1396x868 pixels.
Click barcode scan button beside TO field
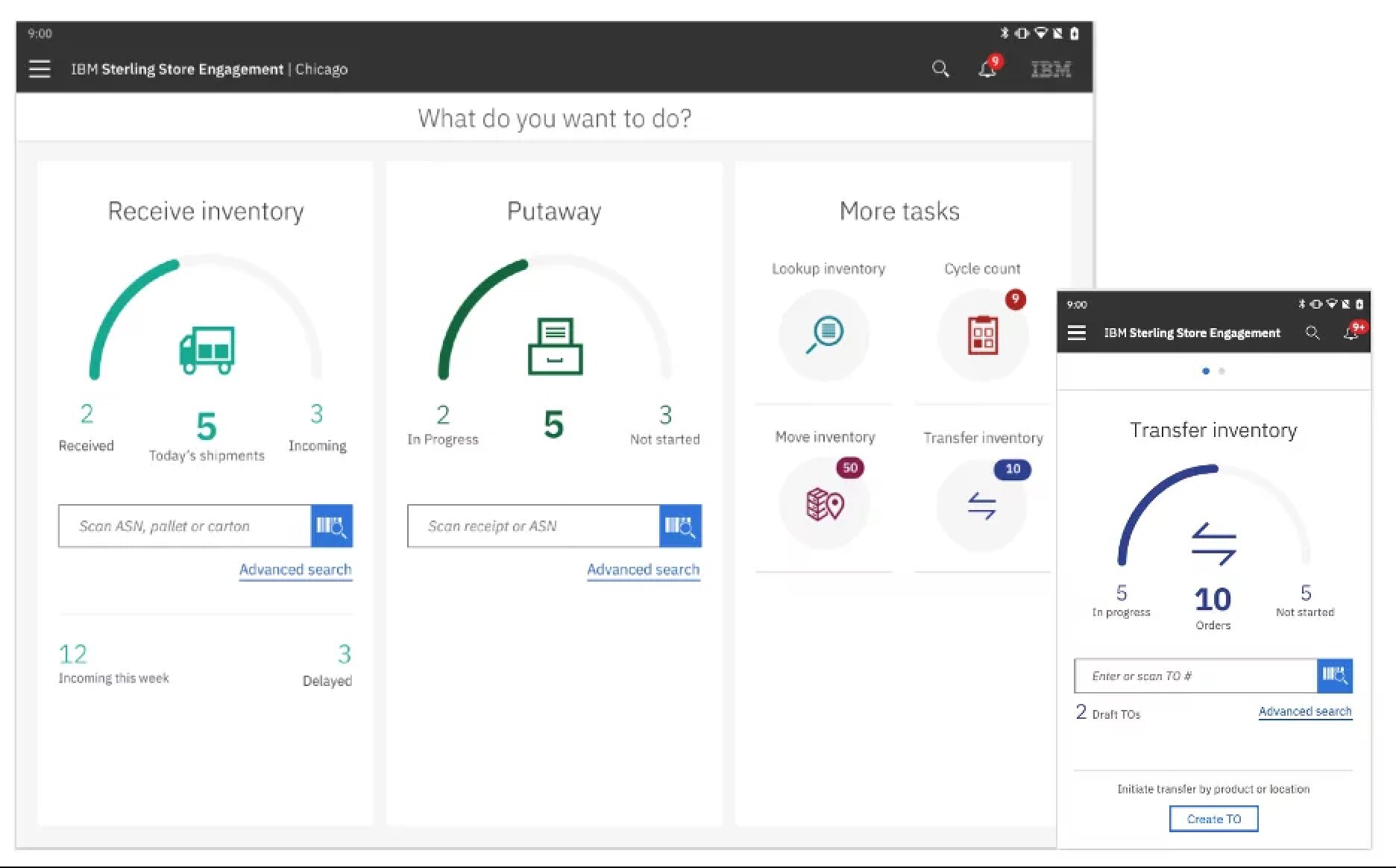coord(1334,676)
